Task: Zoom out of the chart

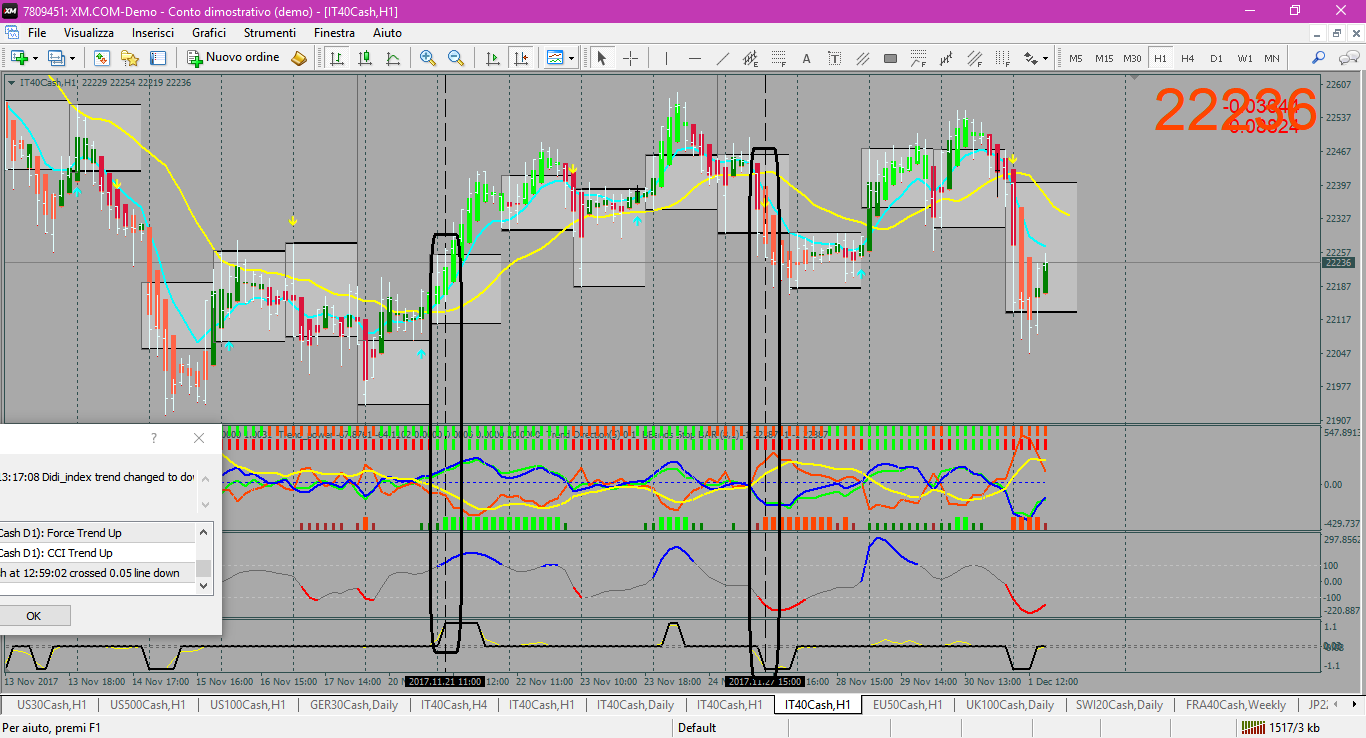Action: tap(456, 58)
